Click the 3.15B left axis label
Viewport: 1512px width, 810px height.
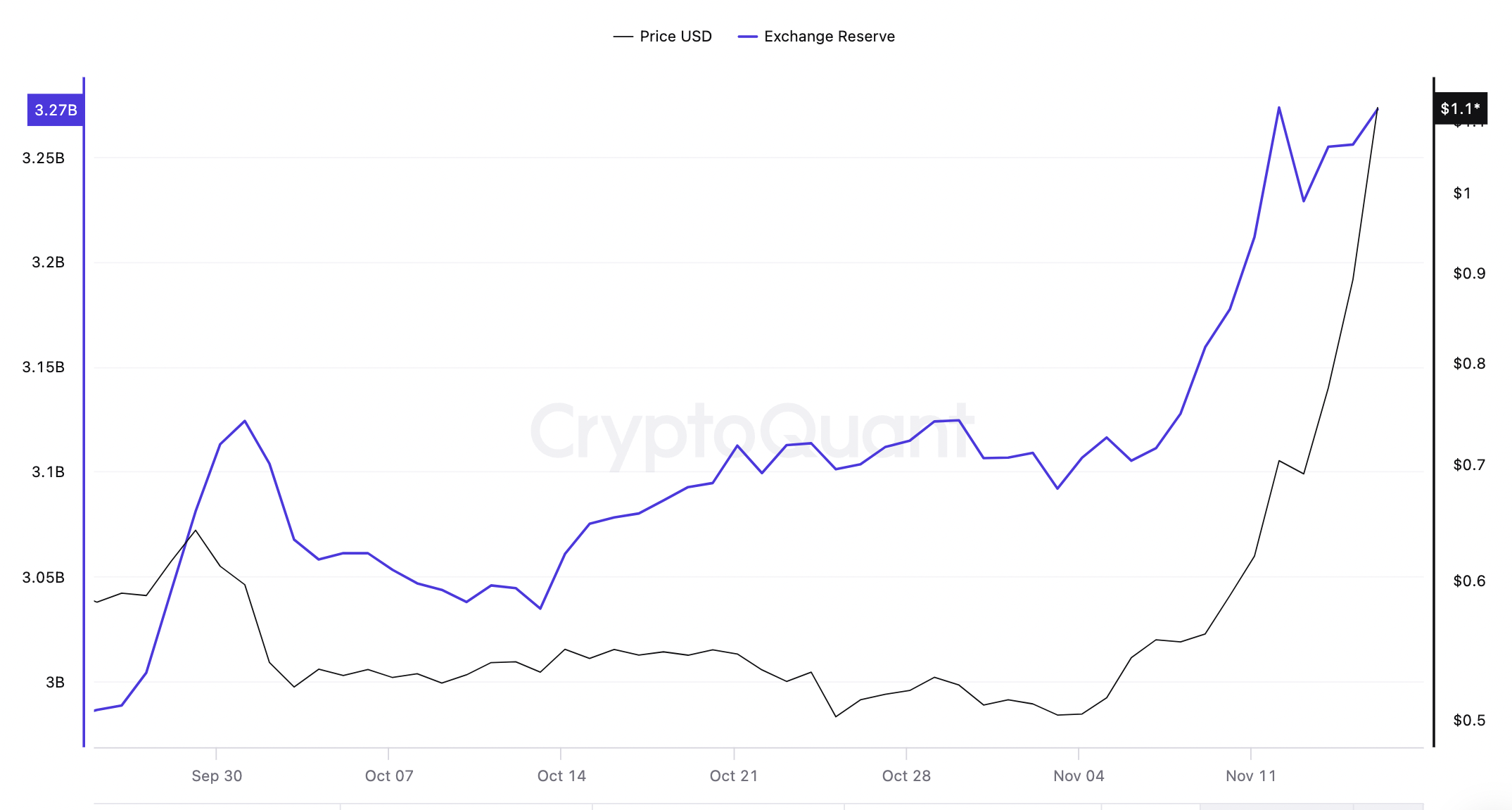click(x=44, y=367)
